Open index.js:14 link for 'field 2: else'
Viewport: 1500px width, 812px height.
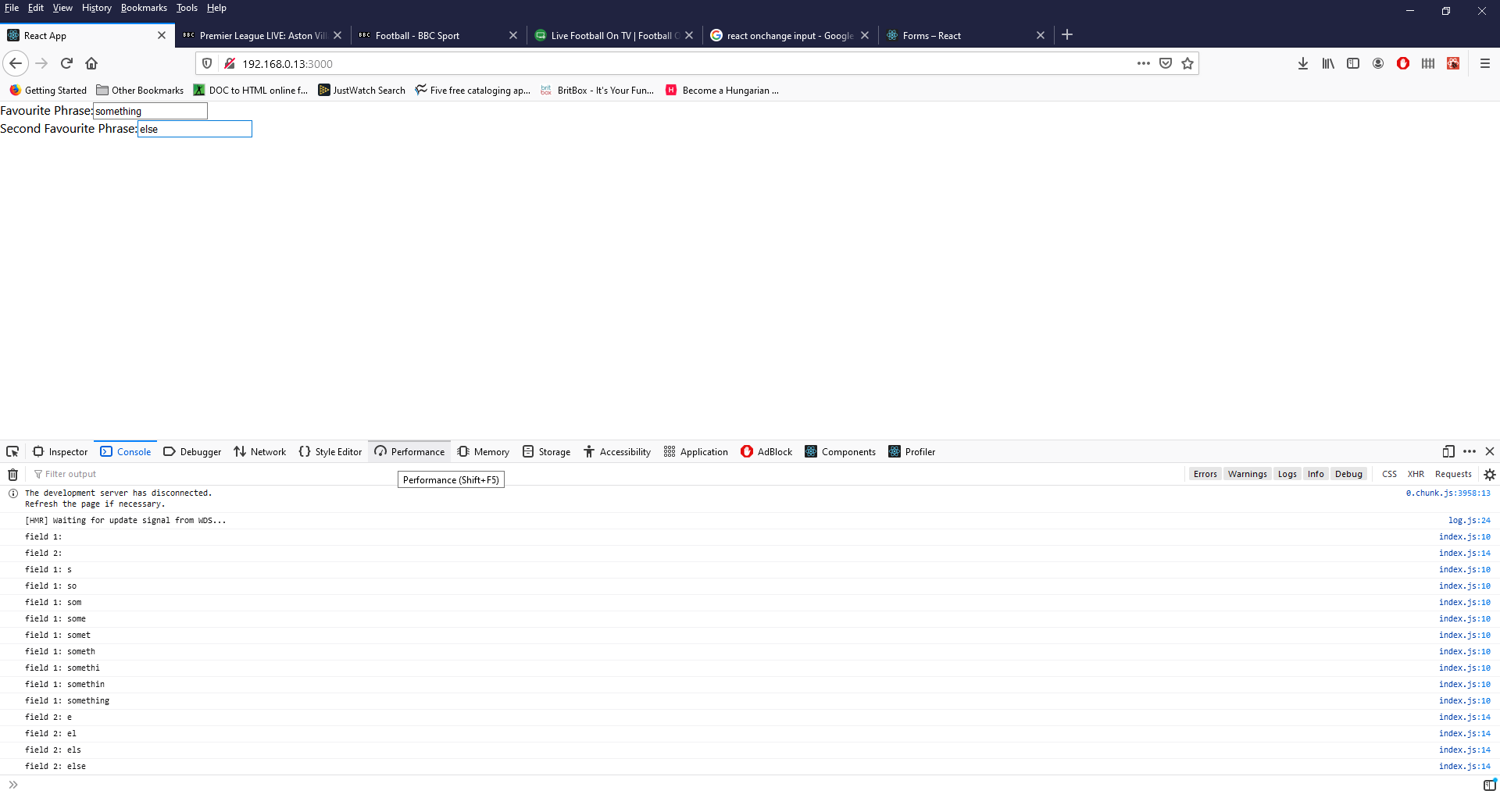coord(1464,766)
